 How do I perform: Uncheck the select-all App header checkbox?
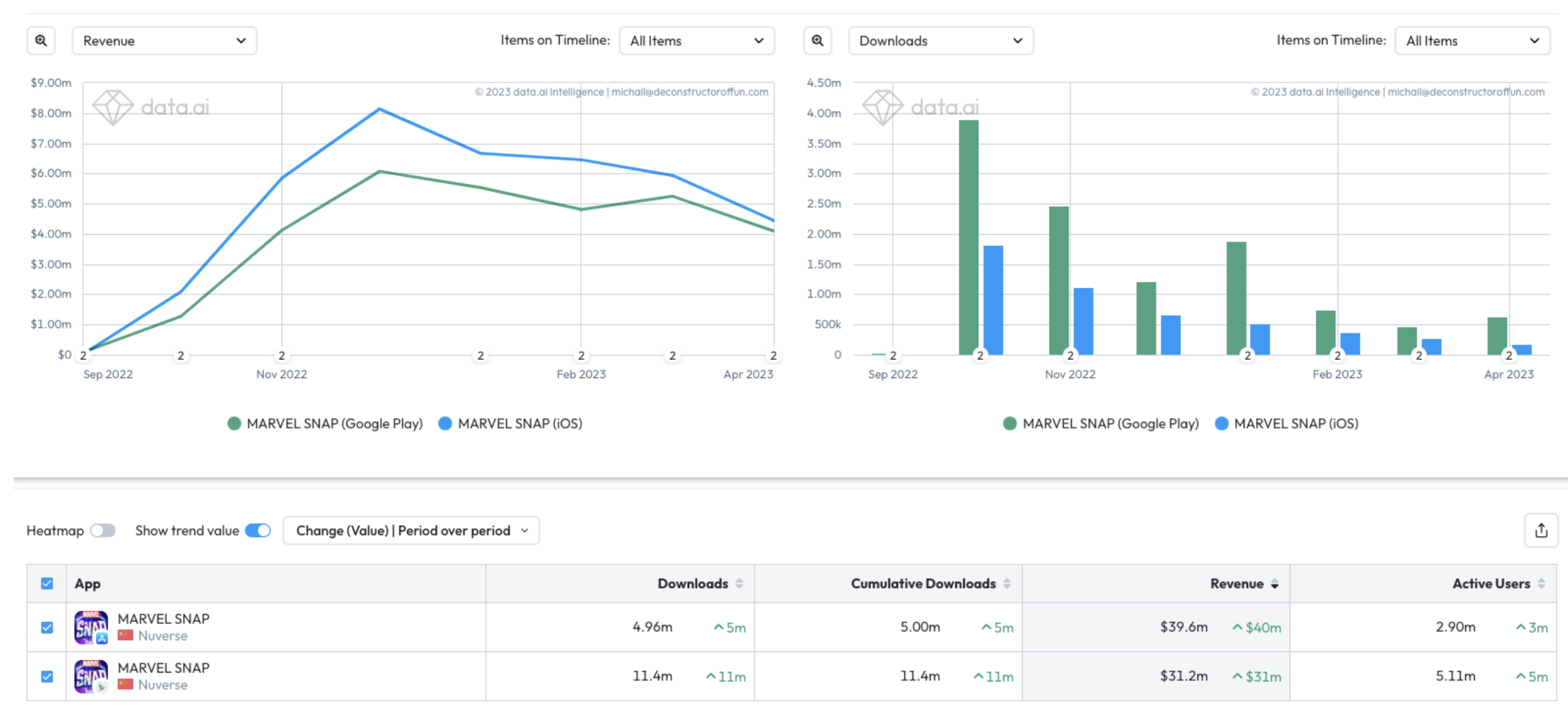tap(47, 584)
